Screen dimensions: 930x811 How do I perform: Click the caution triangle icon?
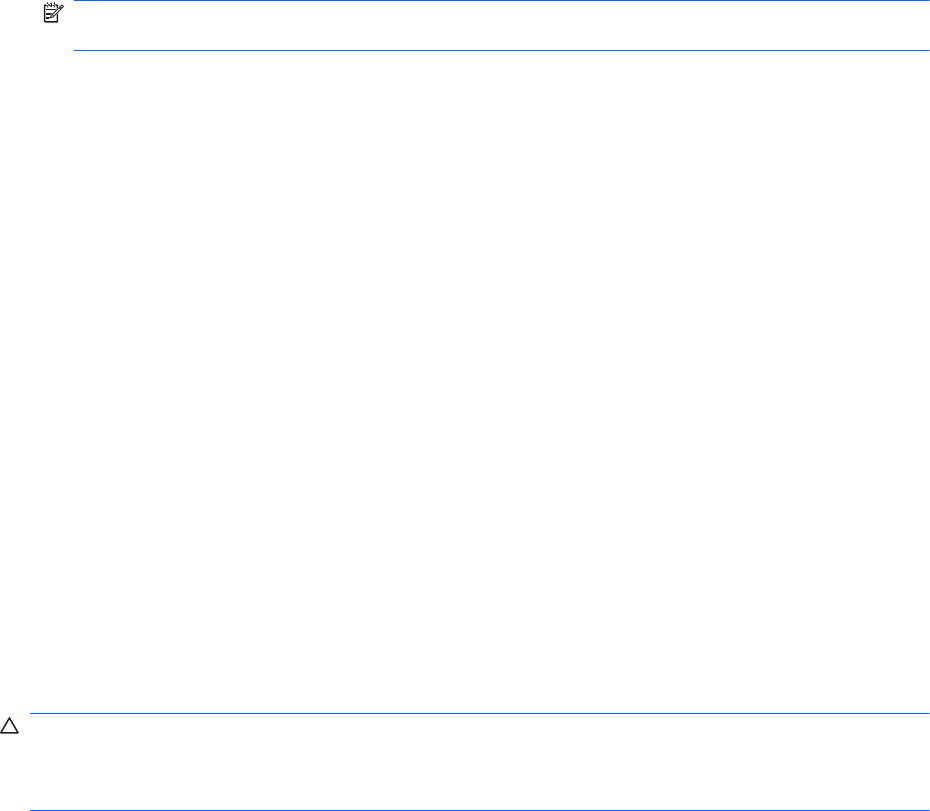9,726
